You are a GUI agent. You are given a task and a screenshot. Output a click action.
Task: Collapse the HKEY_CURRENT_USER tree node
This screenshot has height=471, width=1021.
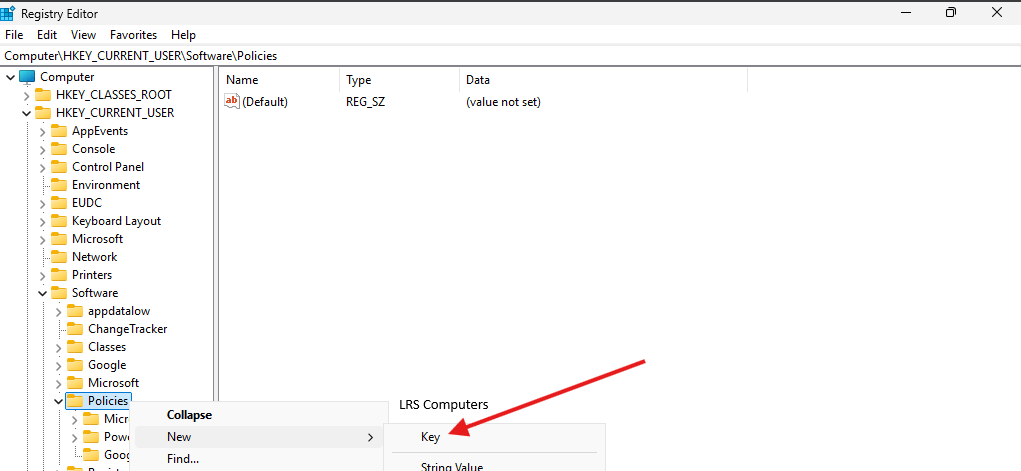(x=26, y=113)
